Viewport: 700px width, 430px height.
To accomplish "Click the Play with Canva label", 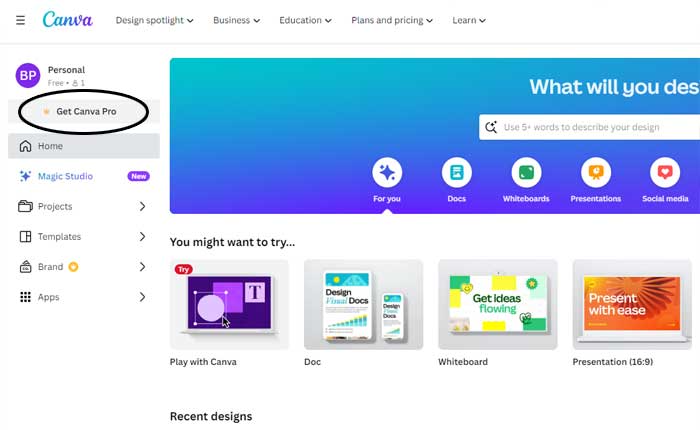I will (x=203, y=362).
